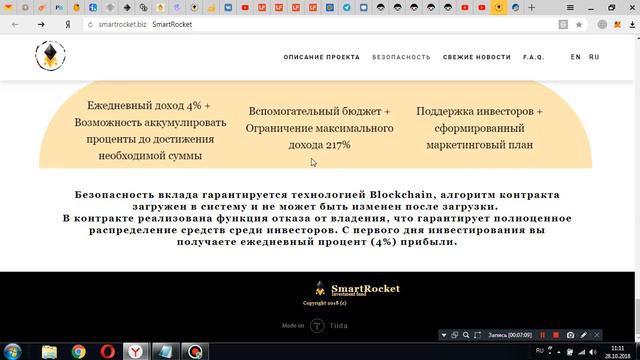Expand the recorder toolbar dropdown arrow

(x=444, y=336)
